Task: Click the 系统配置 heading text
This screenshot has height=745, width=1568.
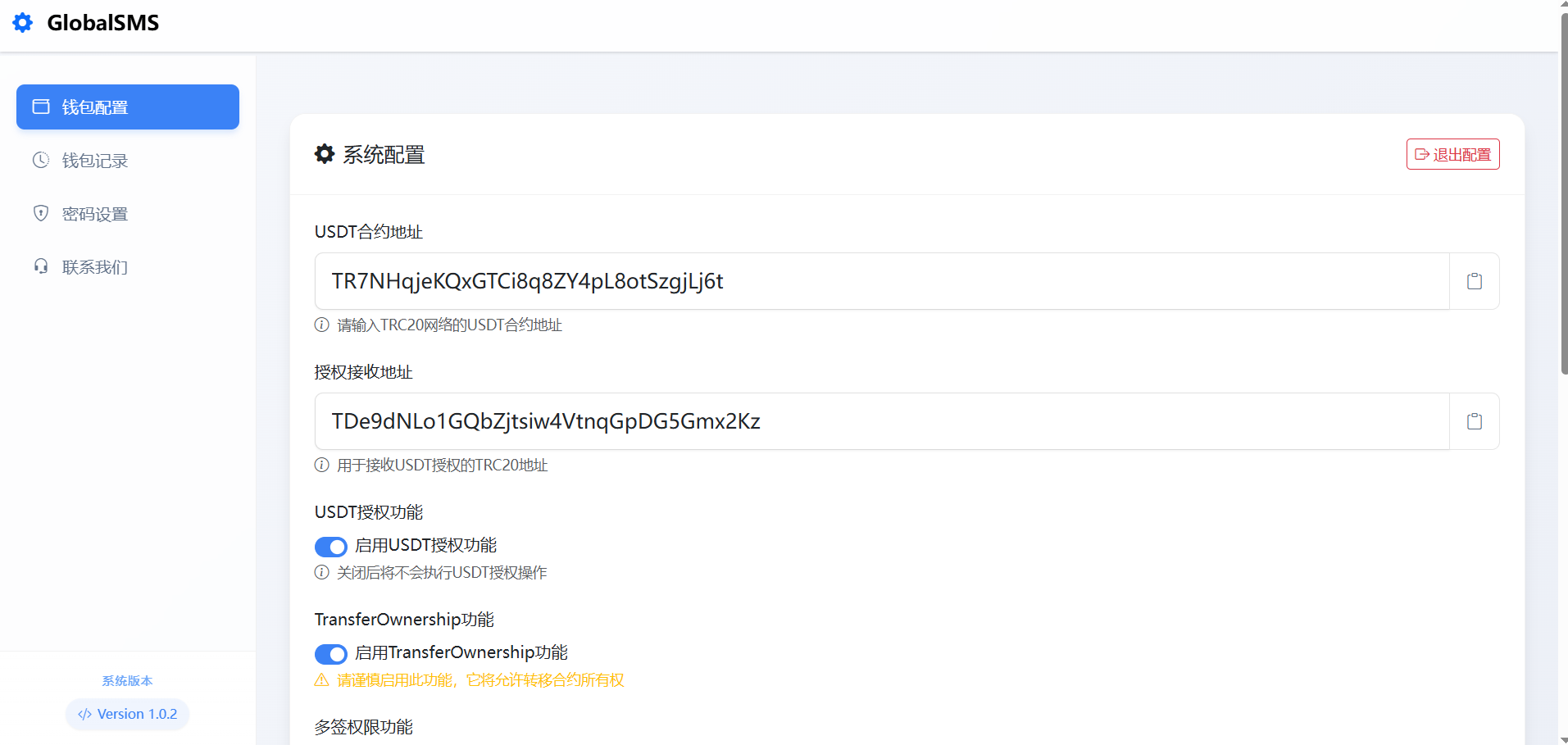Action: [x=384, y=155]
